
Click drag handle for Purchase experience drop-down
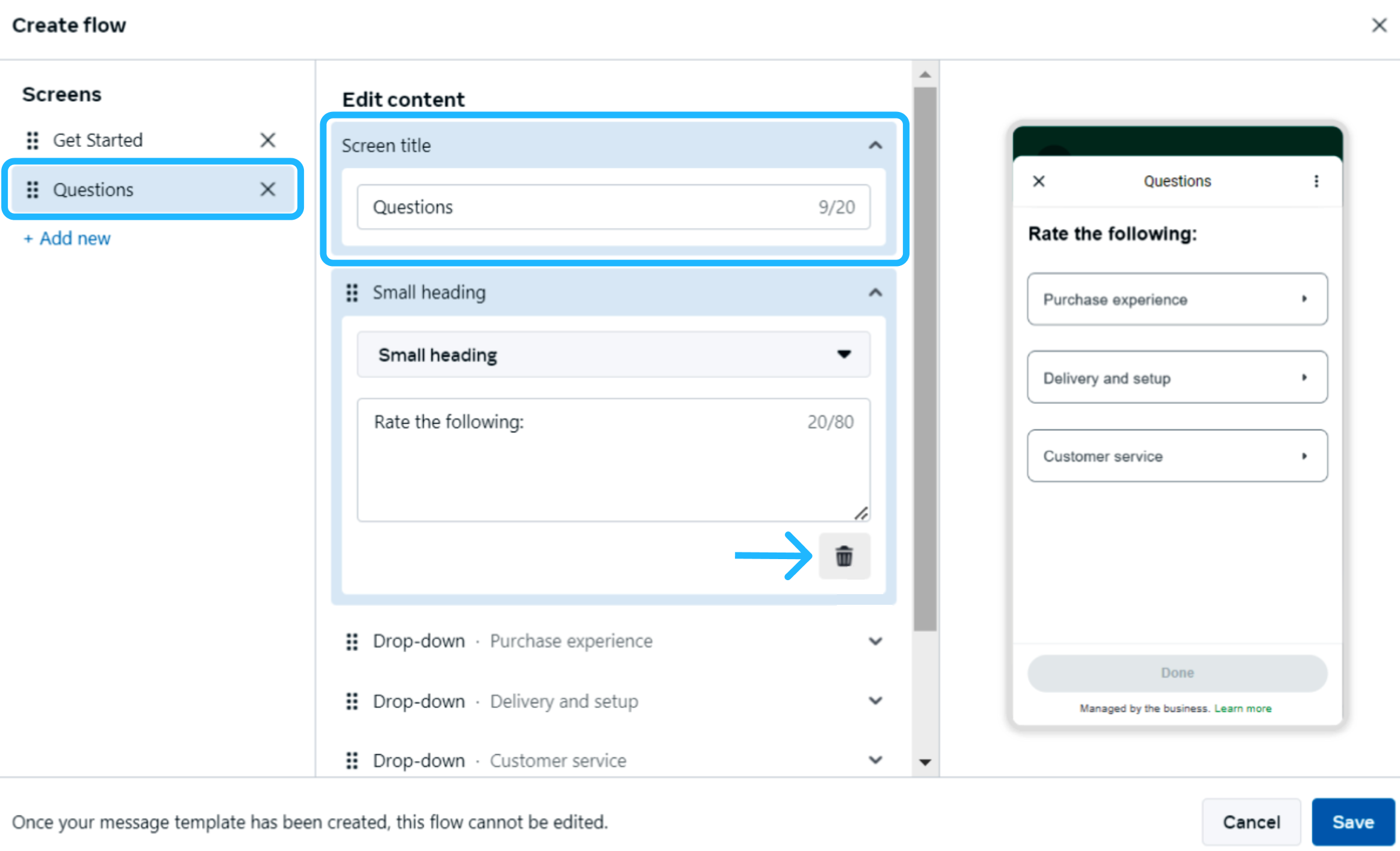coord(352,642)
